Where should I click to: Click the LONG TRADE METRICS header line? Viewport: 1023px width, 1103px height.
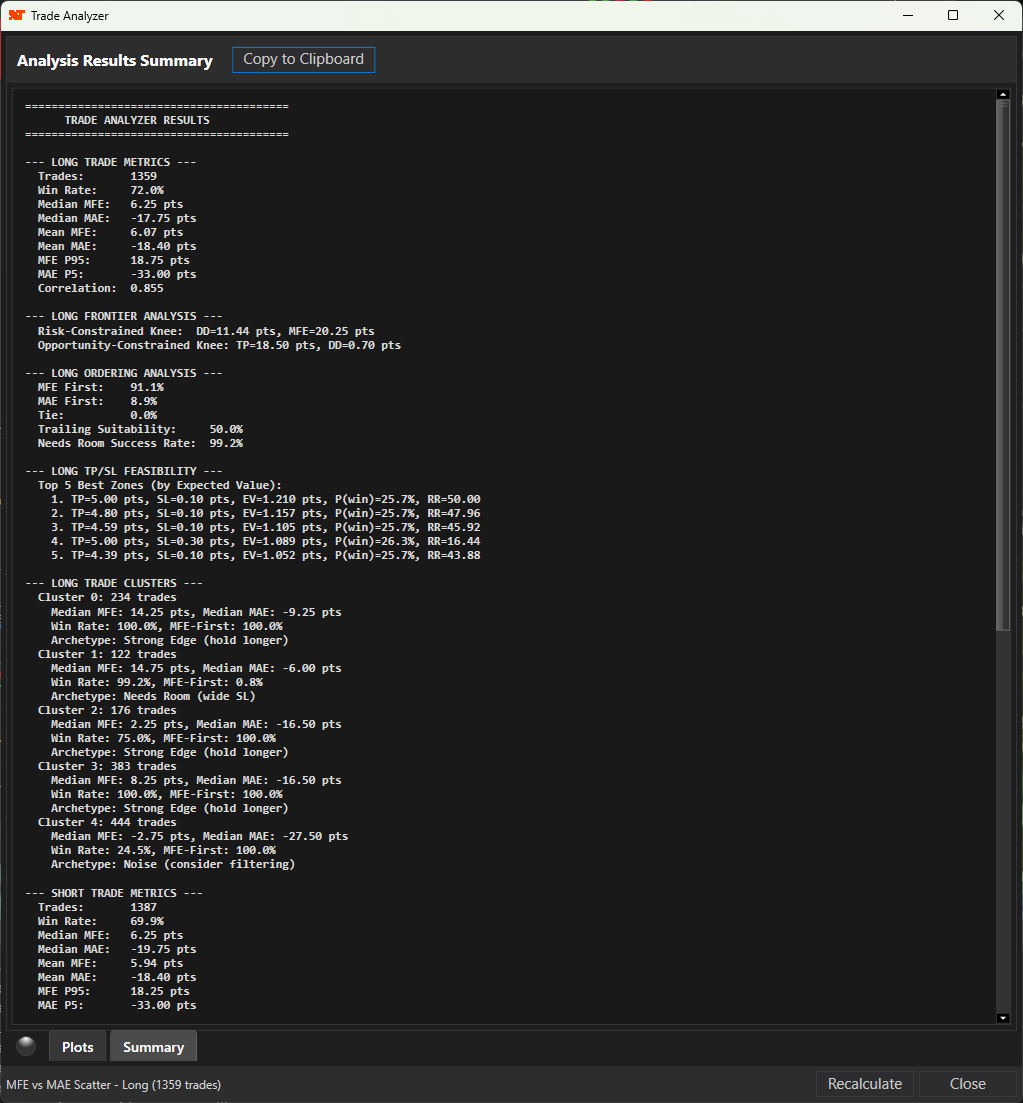[110, 162]
